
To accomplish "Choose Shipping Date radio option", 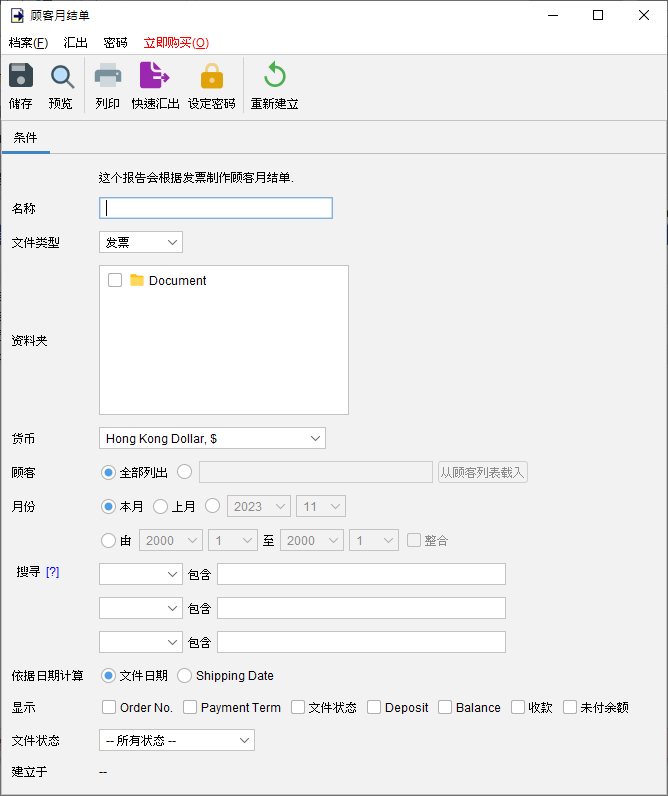I will (x=184, y=676).
